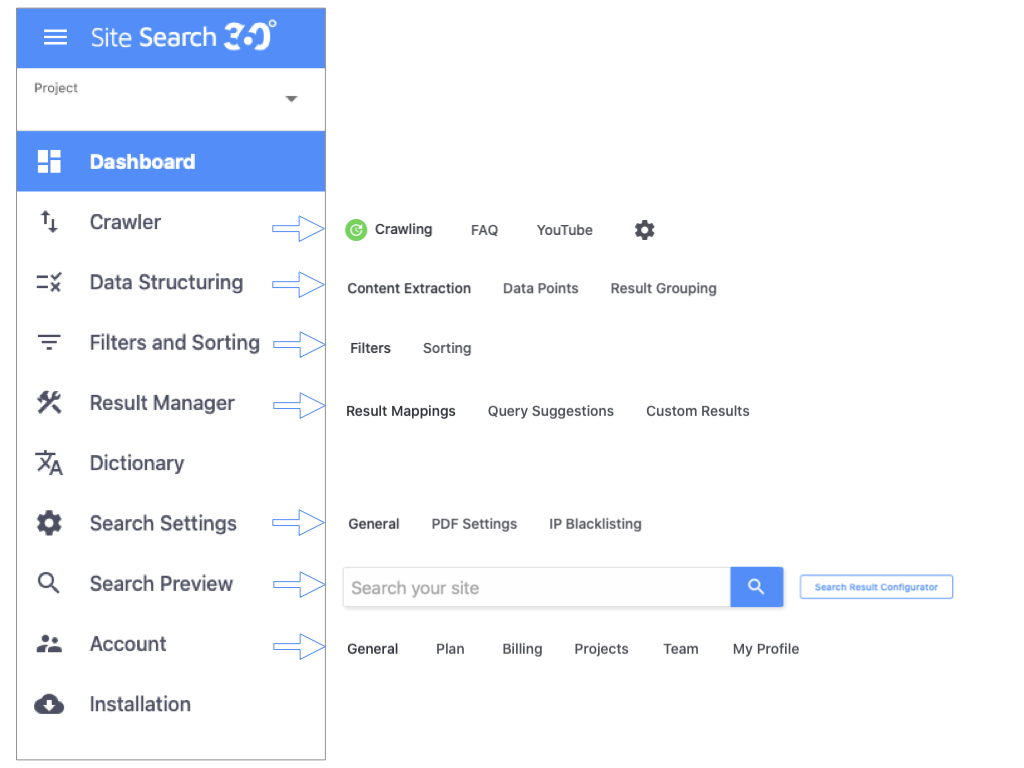Click the blue search button
Viewport: 1024px width, 768px height.
click(757, 587)
